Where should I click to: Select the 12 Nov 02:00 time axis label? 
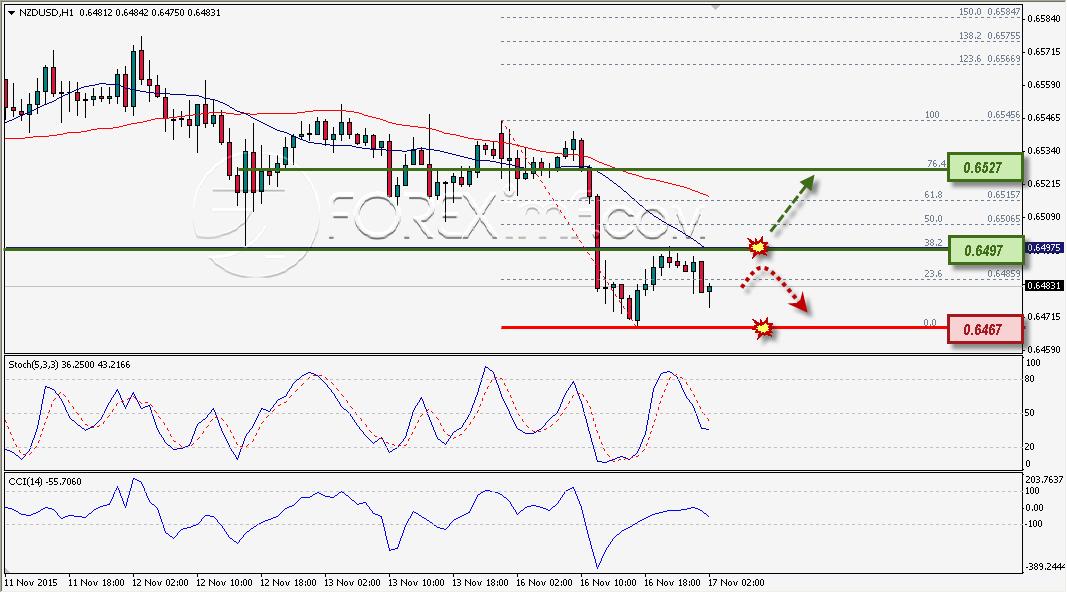tap(160, 583)
